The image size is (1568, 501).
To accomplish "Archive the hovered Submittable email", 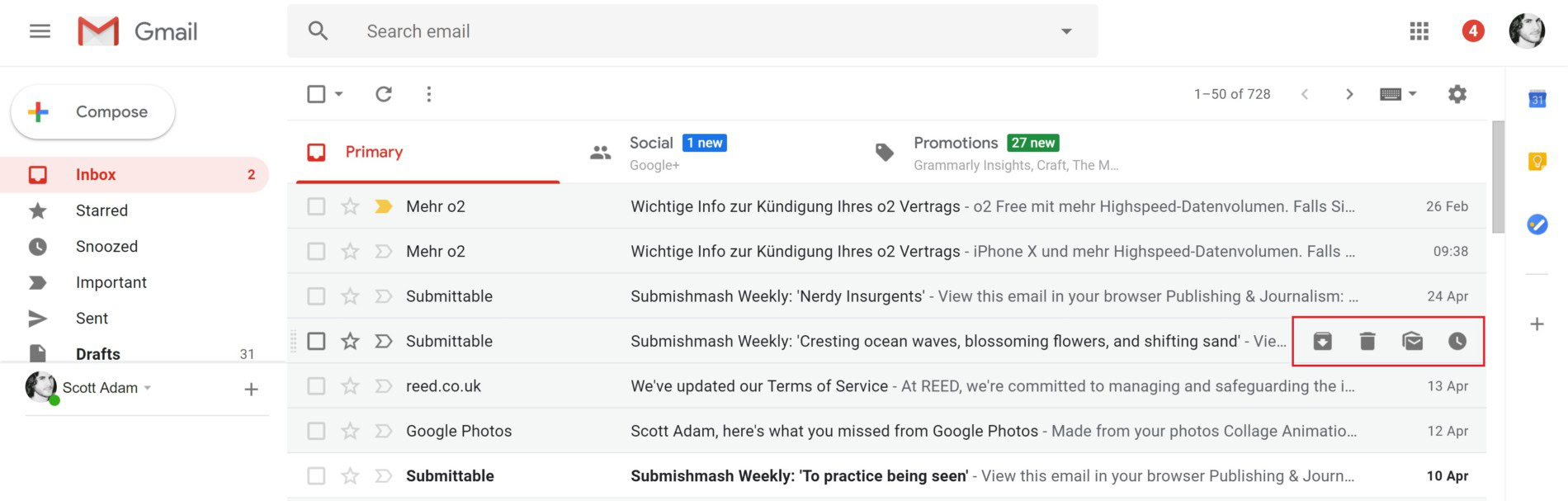I will [x=1322, y=341].
